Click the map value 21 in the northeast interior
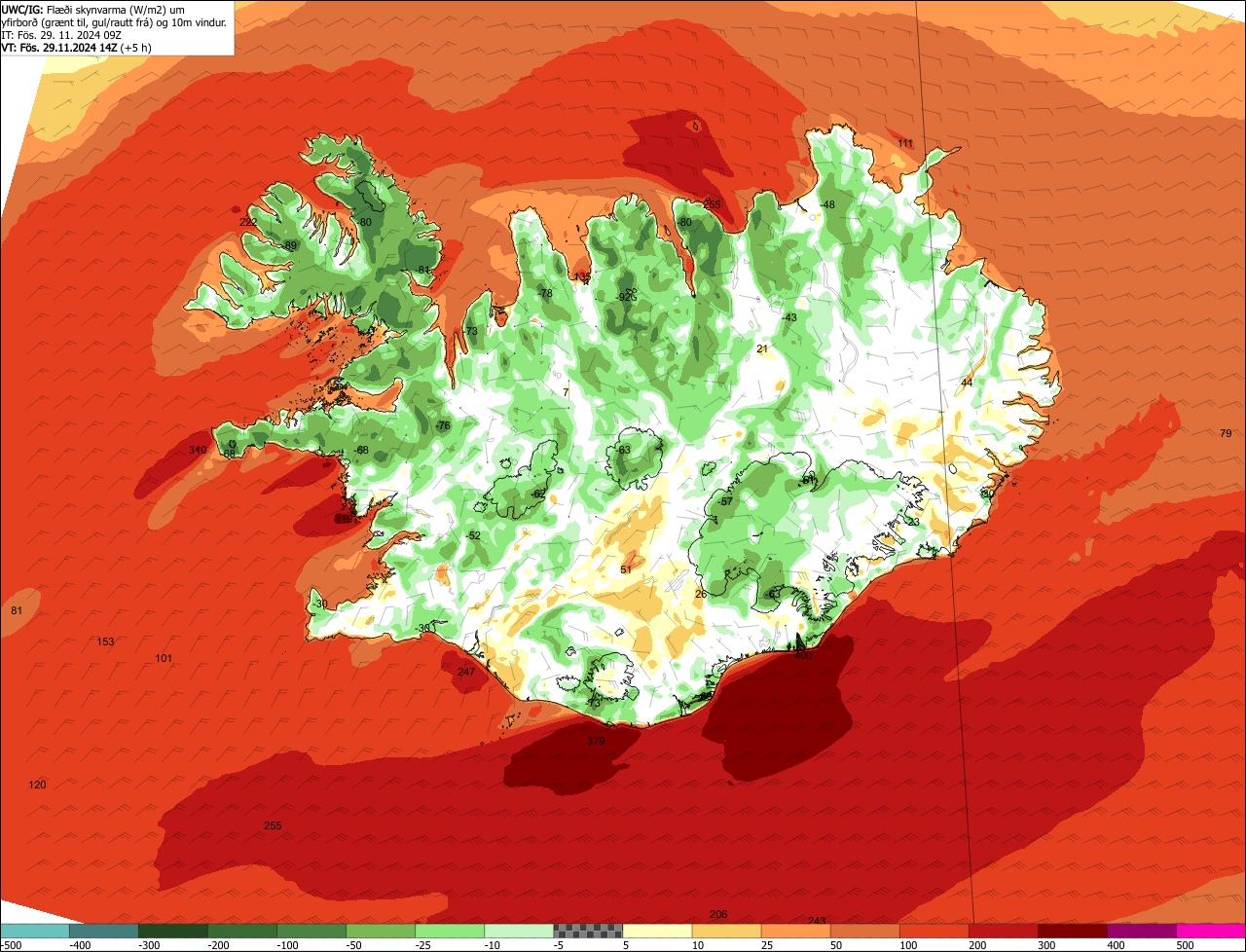Viewport: 1246px width, 952px height. [x=762, y=348]
